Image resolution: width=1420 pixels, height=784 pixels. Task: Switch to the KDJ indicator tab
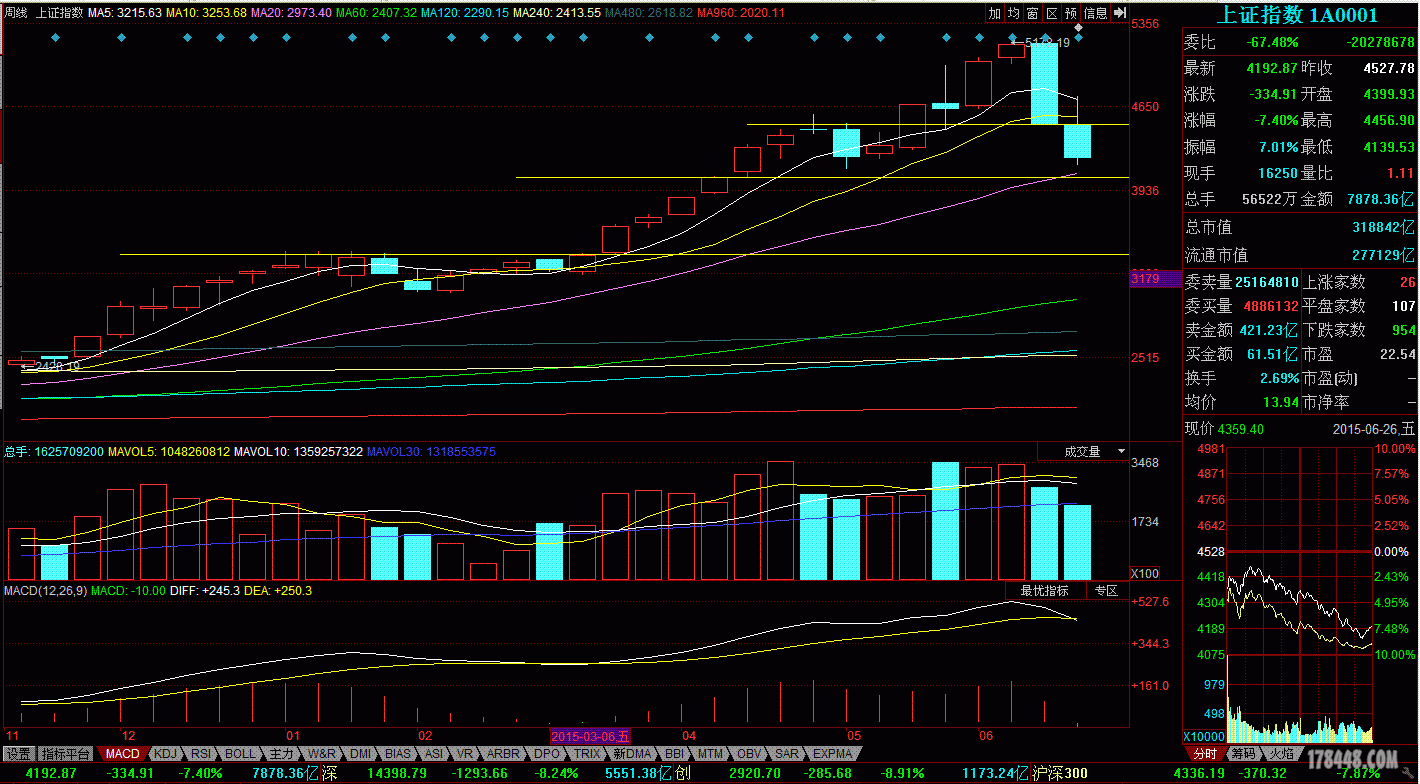166,753
